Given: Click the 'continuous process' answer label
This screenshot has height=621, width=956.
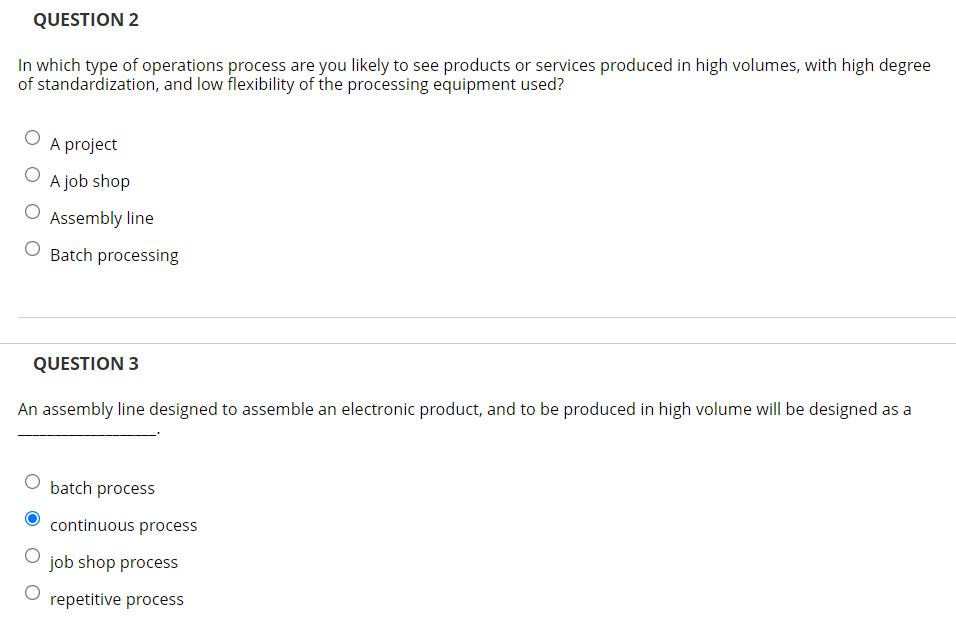Looking at the screenshot, I should tap(123, 524).
